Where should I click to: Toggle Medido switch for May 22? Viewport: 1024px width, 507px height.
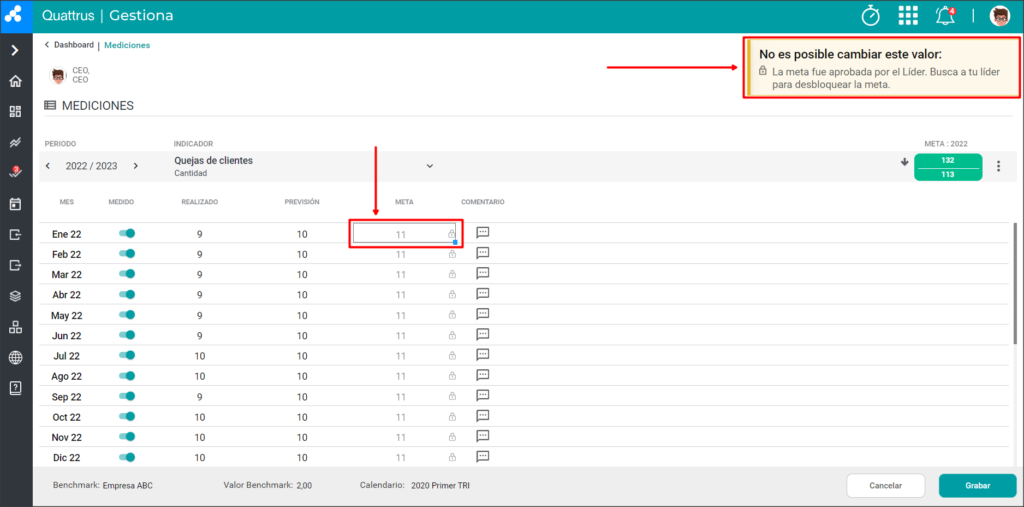(127, 315)
